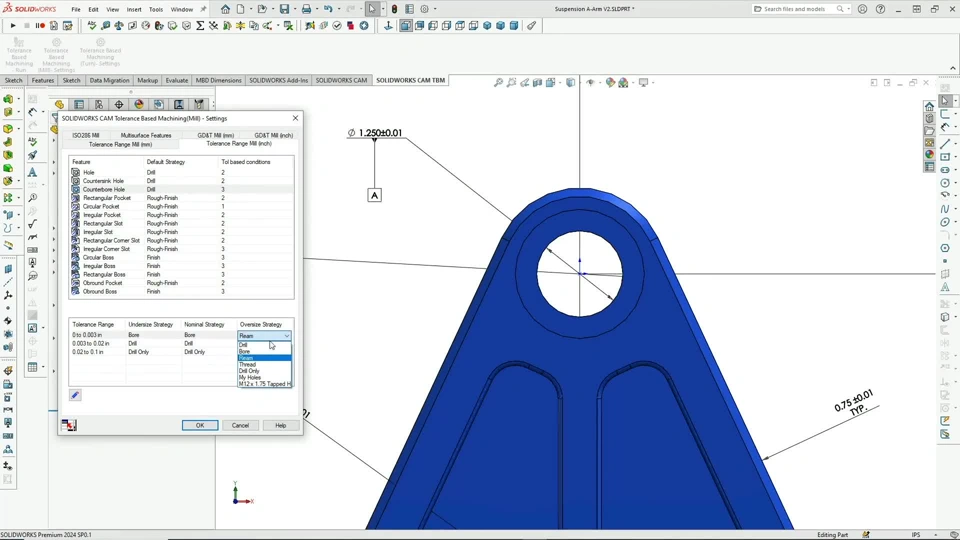Image resolution: width=960 pixels, height=540 pixels.
Task: Click the Sigma mass properties icon
Action: [200, 26]
